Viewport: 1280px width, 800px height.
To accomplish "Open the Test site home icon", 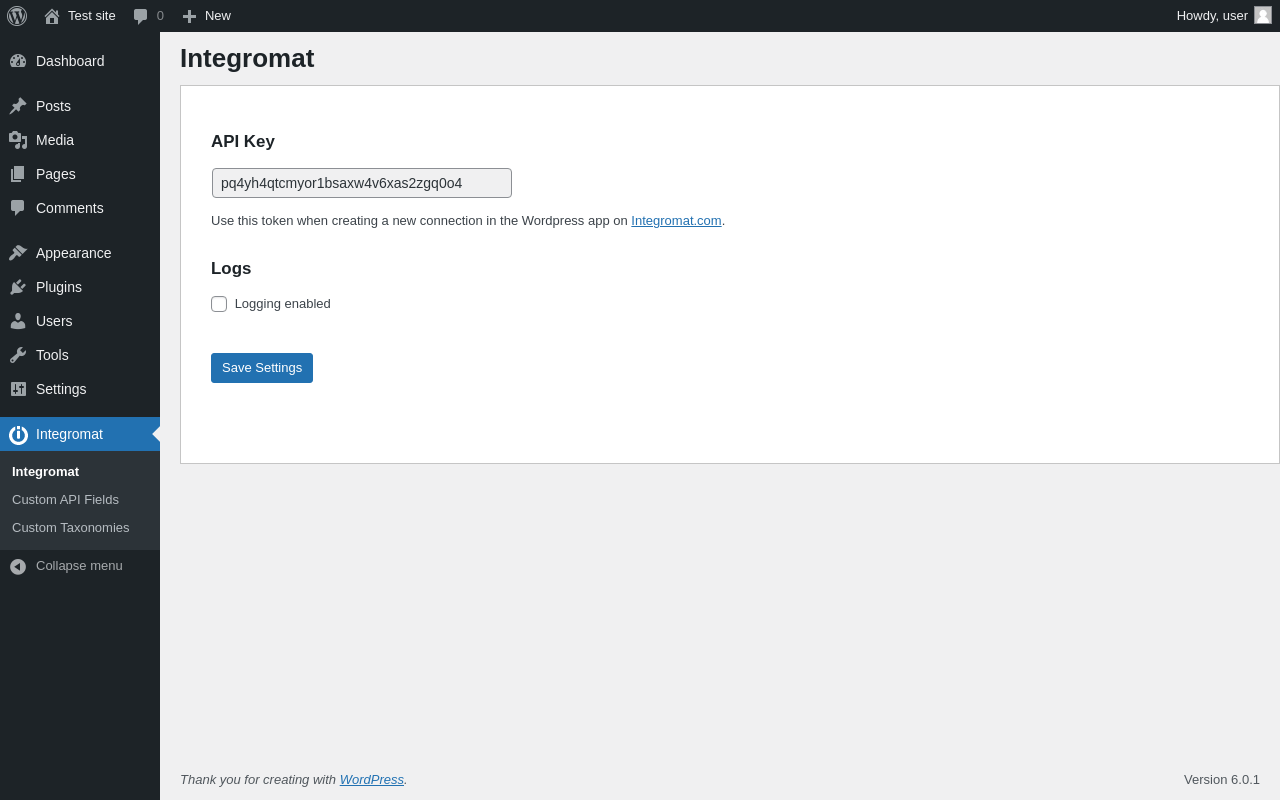I will [52, 16].
